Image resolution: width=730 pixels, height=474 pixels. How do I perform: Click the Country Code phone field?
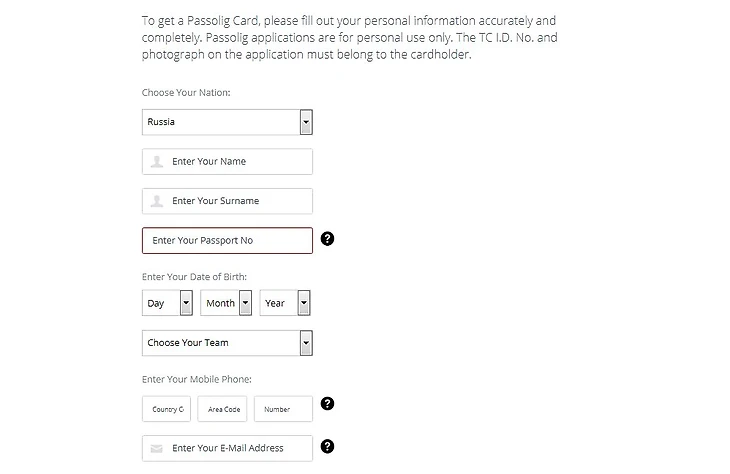click(167, 409)
